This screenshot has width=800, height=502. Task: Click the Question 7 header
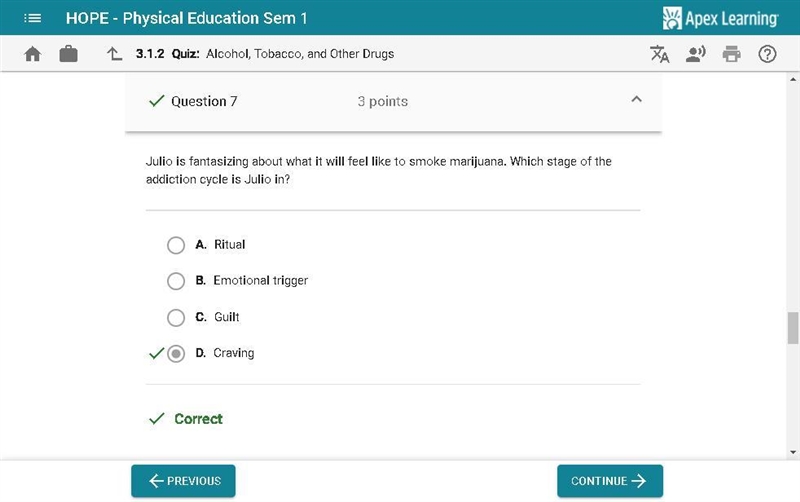(x=393, y=102)
